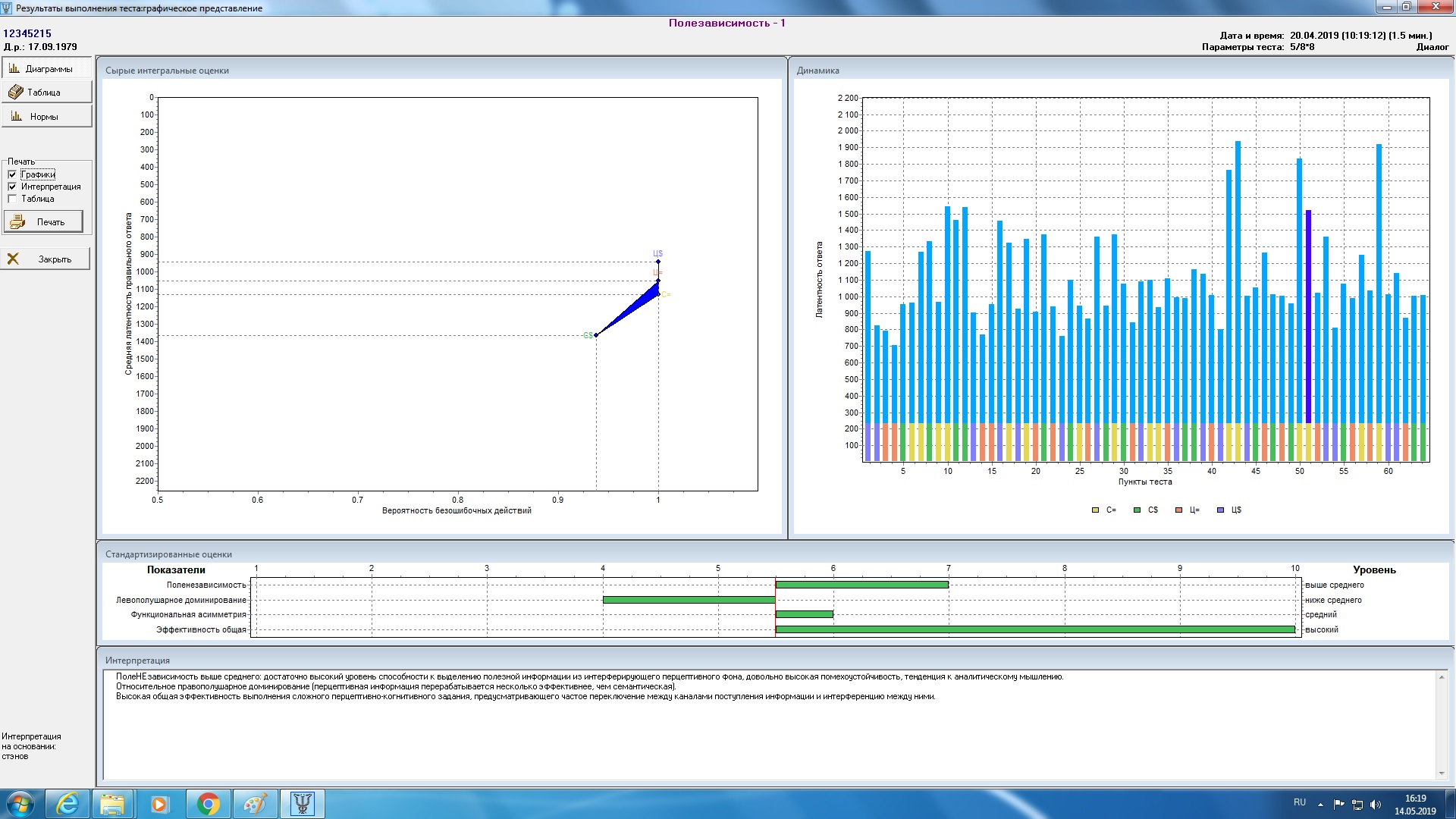The image size is (1456, 819).
Task: Click the RU language indicator
Action: (x=1300, y=802)
